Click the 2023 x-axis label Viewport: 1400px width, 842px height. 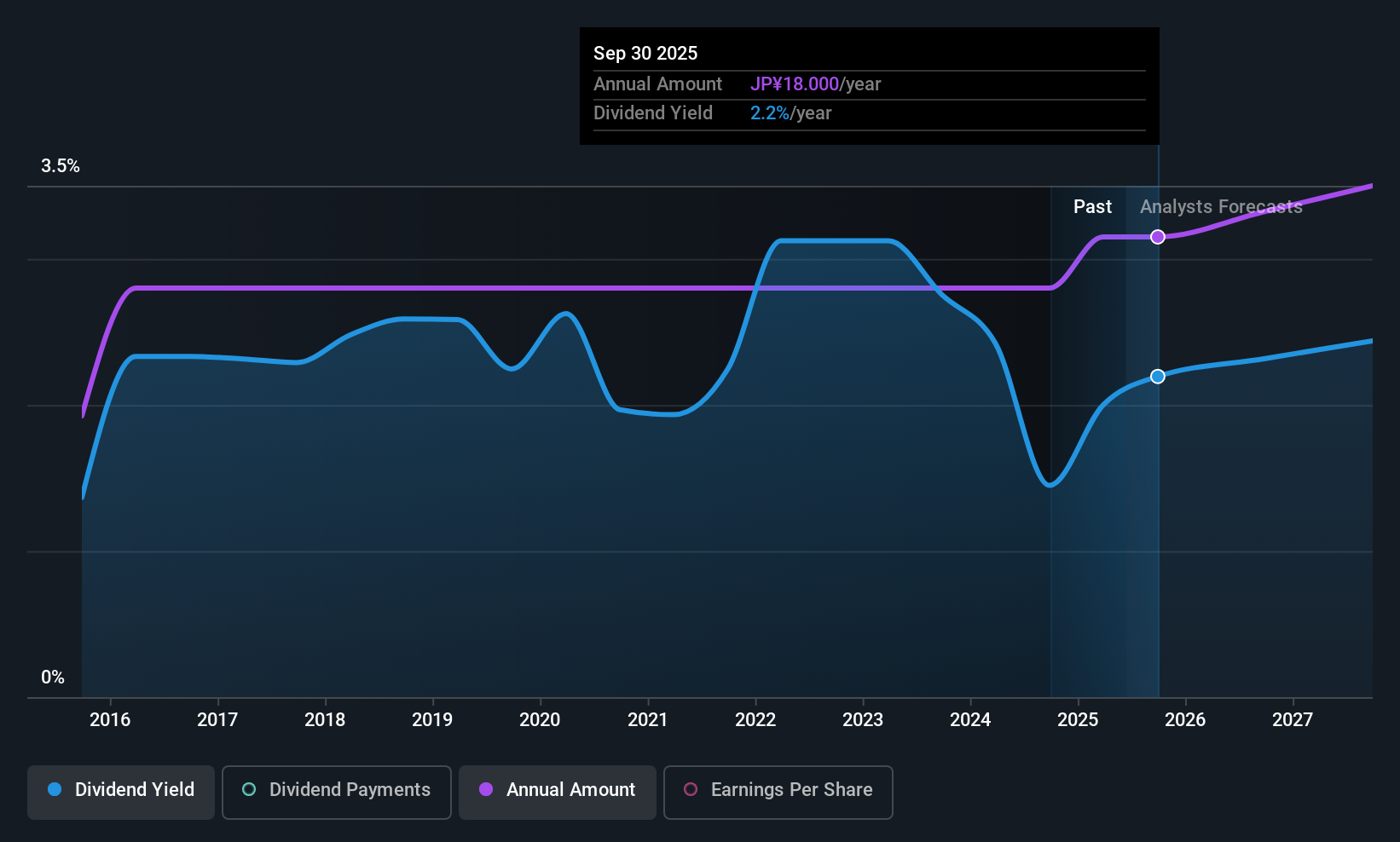[x=863, y=720]
